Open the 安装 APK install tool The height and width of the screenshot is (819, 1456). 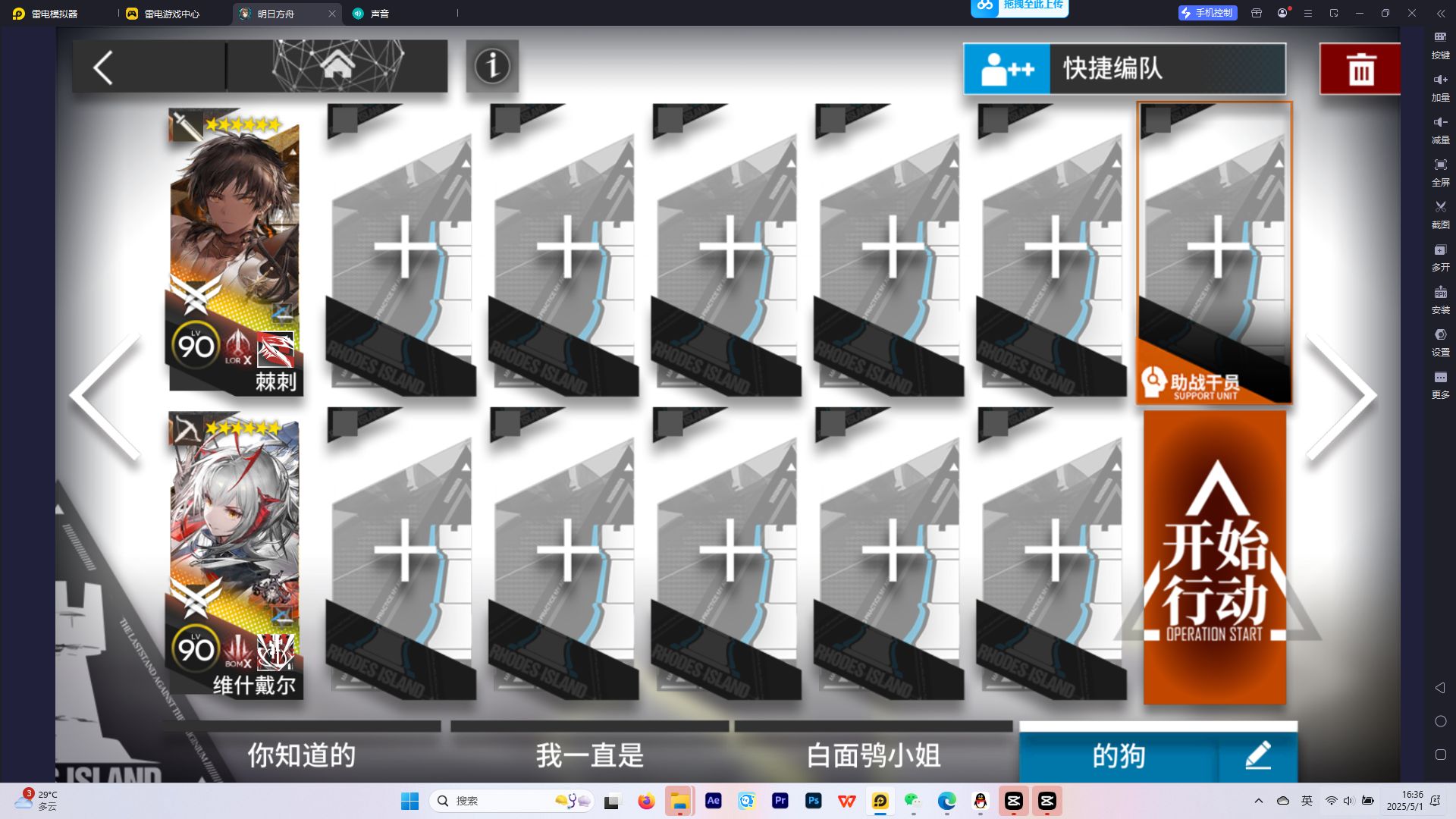pyautogui.click(x=1440, y=300)
